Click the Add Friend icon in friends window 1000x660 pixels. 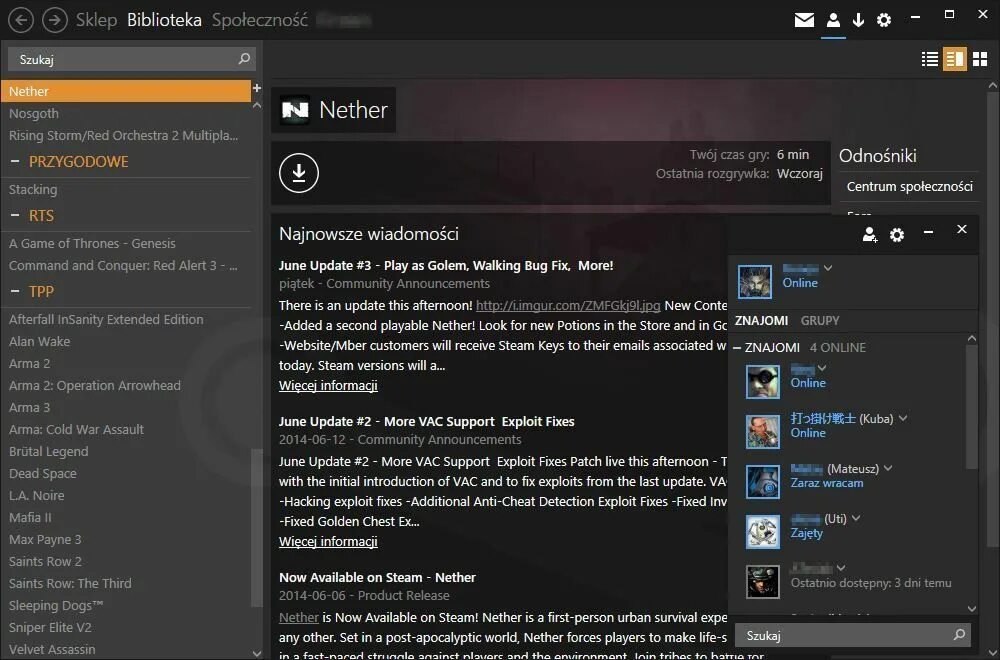869,234
